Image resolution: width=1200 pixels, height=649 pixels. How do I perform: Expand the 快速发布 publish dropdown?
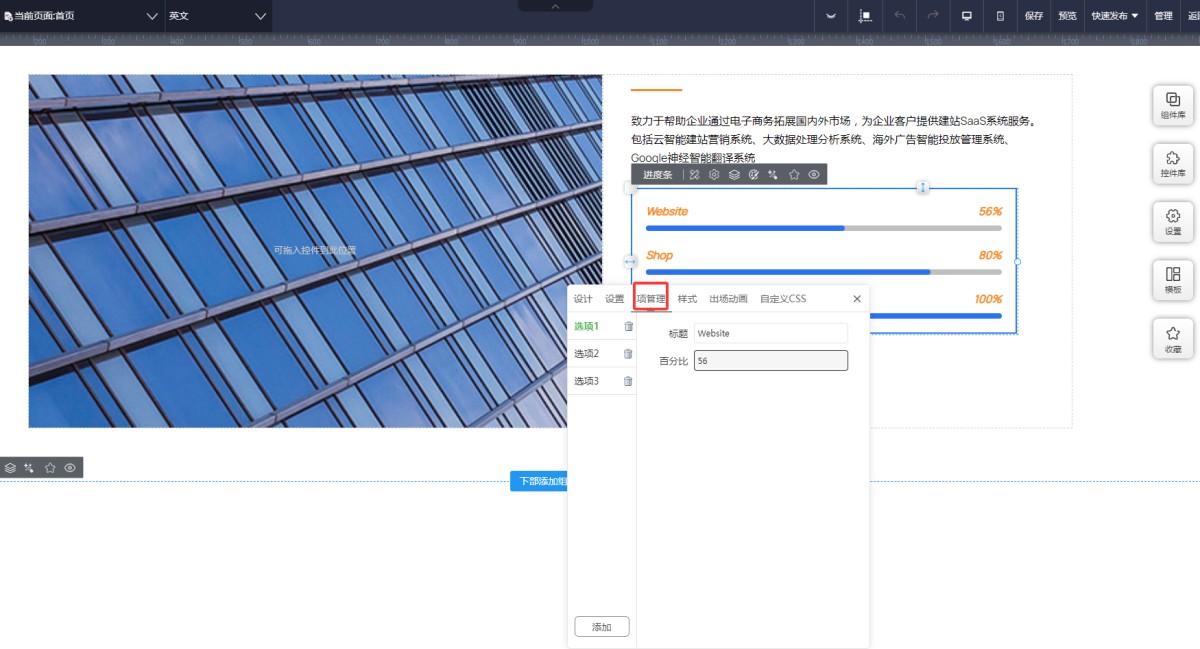(x=1114, y=16)
